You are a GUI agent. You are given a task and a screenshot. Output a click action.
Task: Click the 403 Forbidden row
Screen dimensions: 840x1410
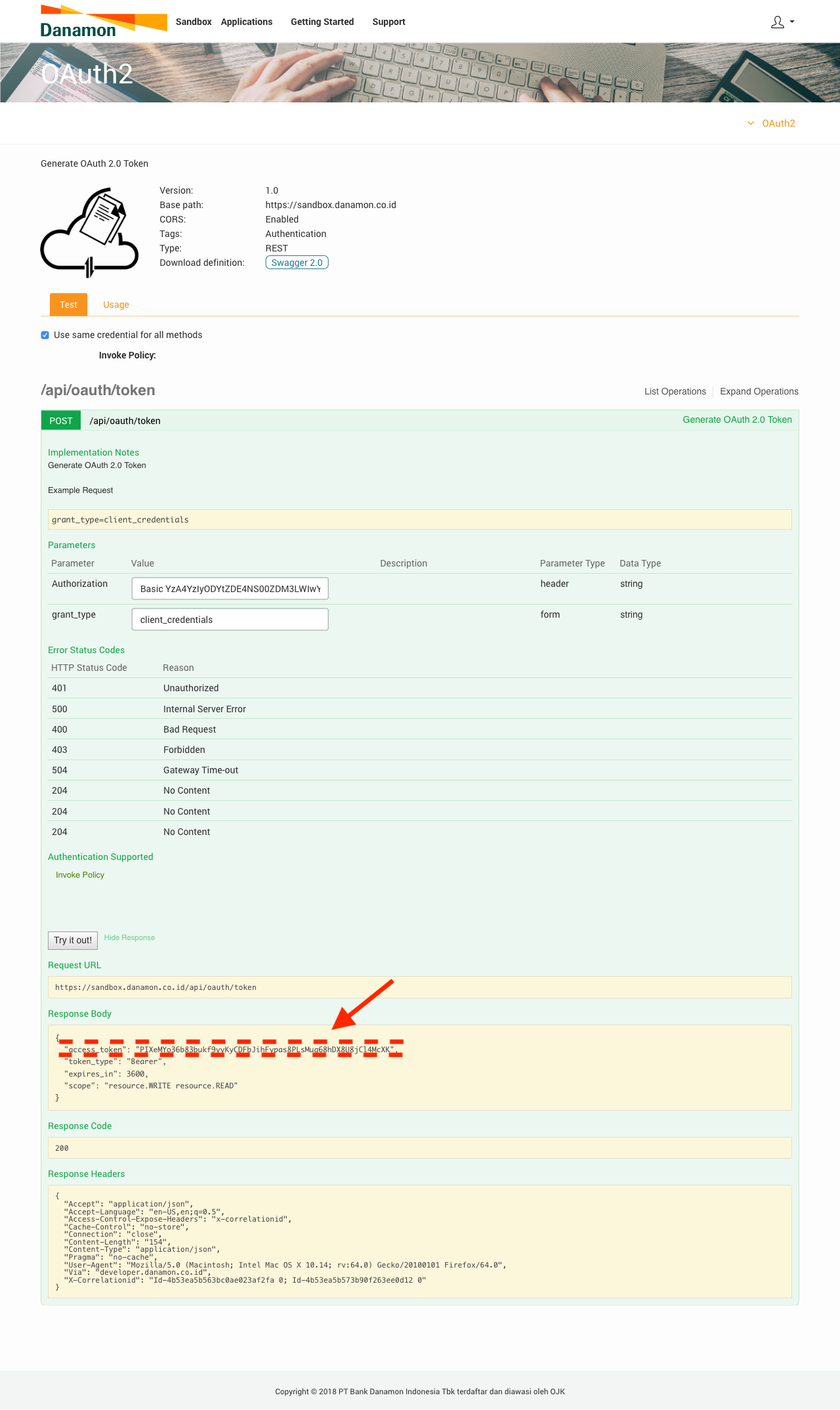(420, 750)
